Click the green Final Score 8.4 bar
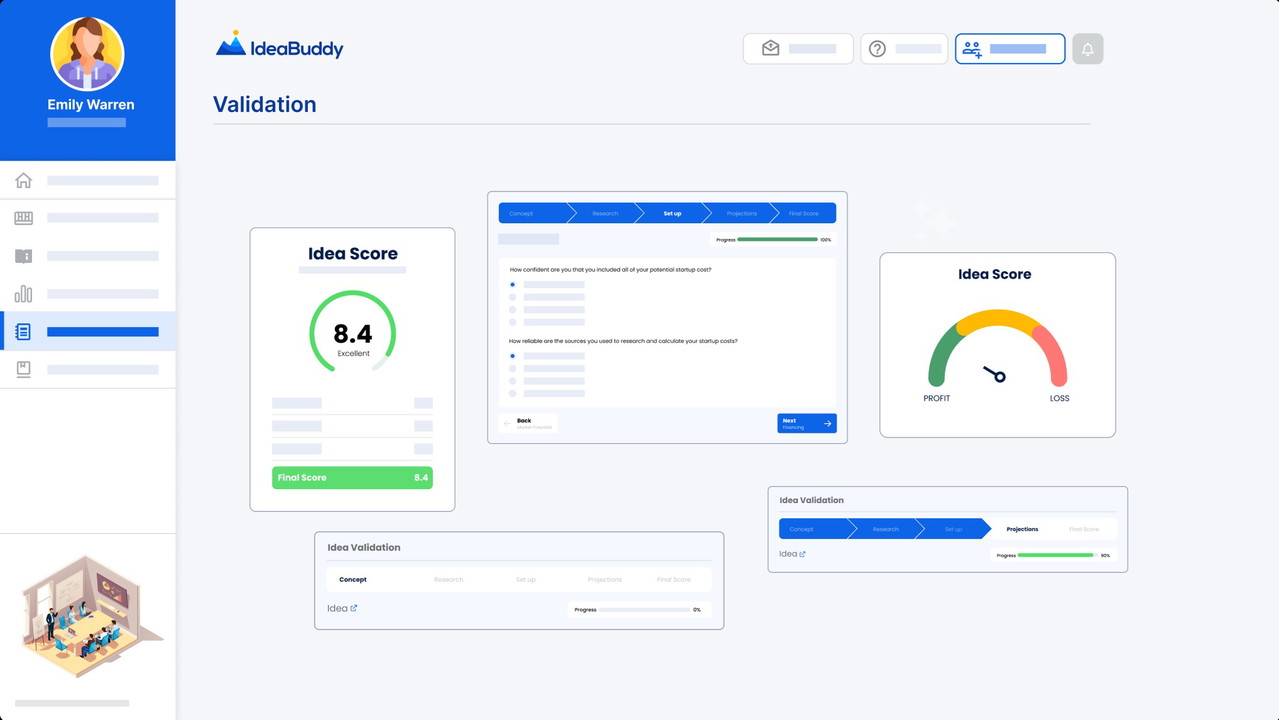This screenshot has width=1279, height=720. (352, 478)
